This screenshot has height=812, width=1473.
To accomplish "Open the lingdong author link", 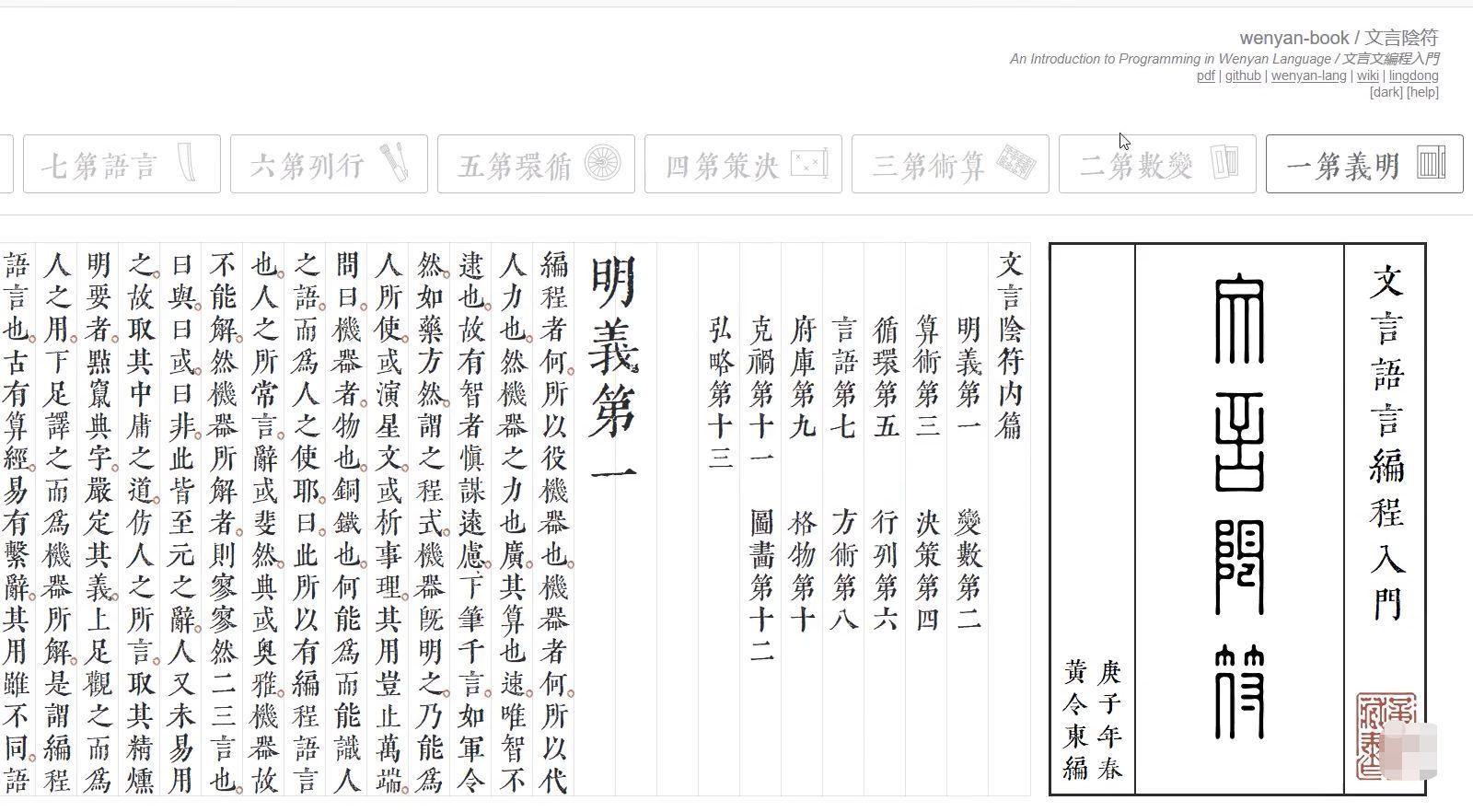I will pyautogui.click(x=1413, y=75).
